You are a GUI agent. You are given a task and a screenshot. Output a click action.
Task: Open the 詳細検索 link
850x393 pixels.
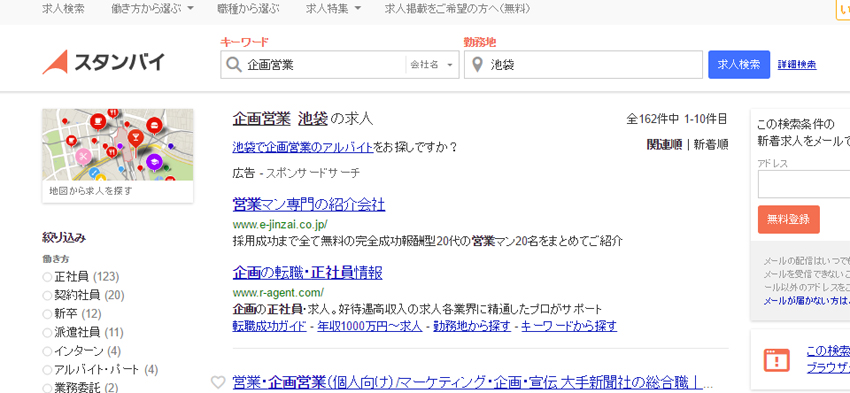pos(797,65)
